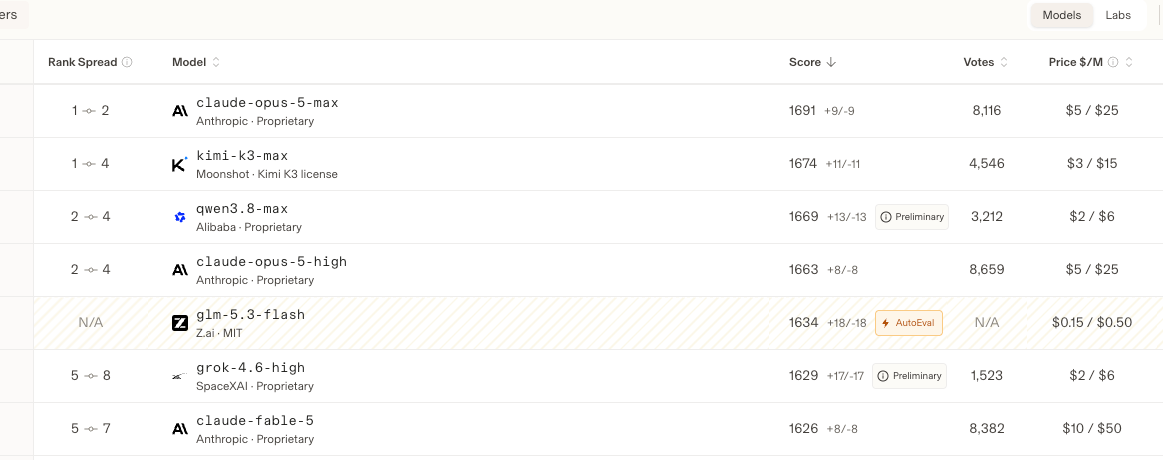Sort by the Votes column arrows
Screen dimensions: 1163x460
tap(1004, 62)
